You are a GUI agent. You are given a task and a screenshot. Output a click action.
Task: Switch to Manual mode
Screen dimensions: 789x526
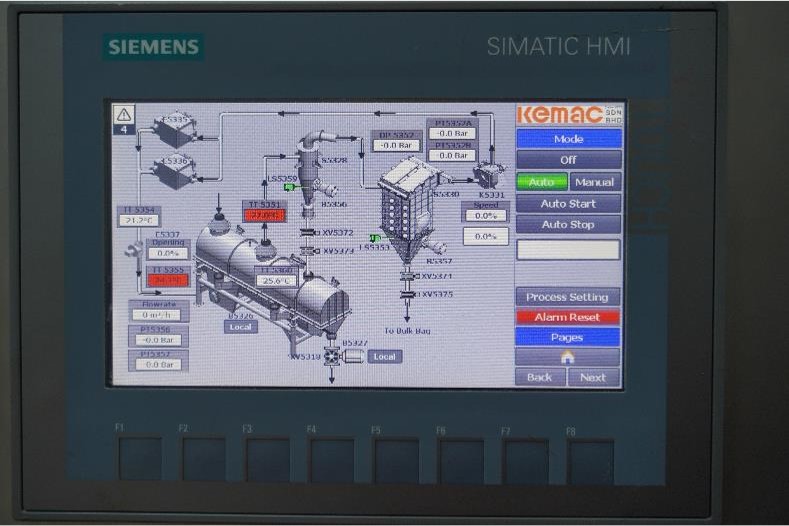(x=594, y=182)
